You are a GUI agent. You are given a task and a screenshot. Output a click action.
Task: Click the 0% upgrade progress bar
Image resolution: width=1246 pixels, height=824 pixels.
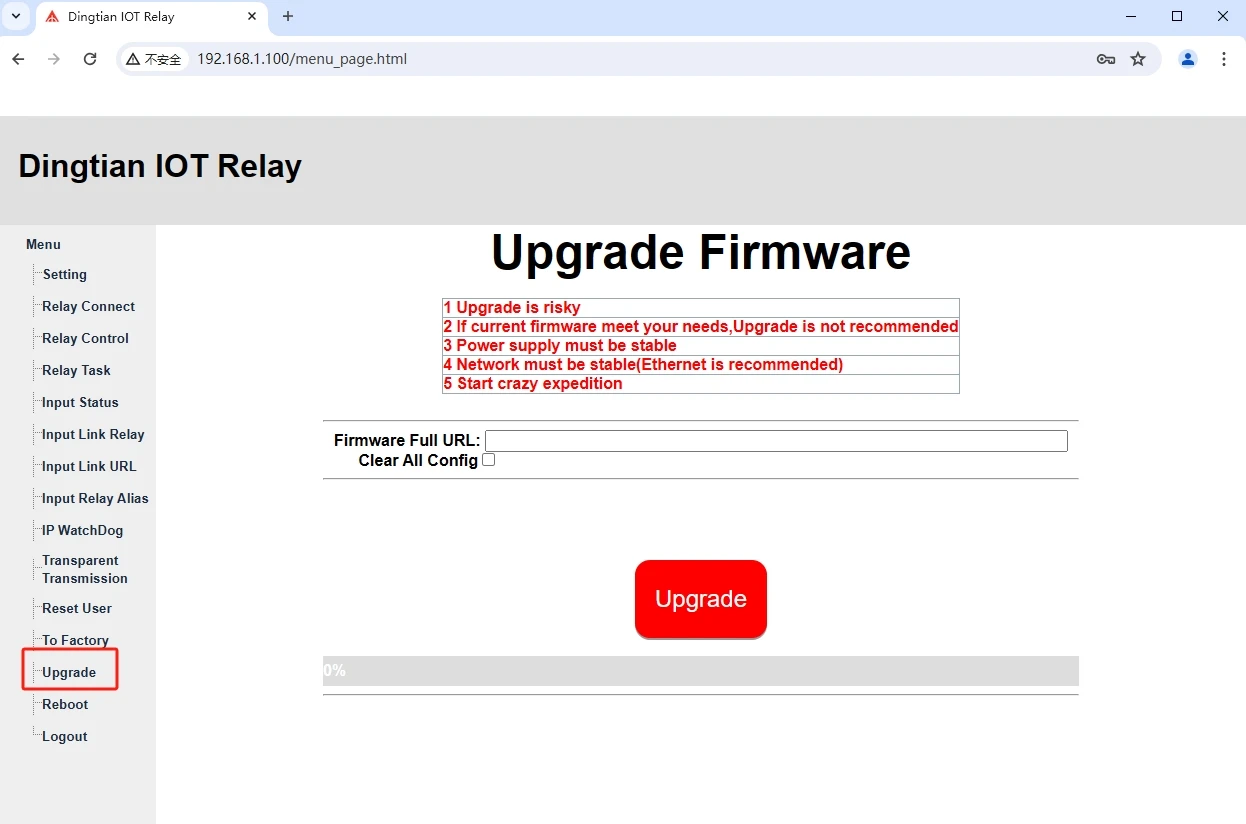coord(700,670)
